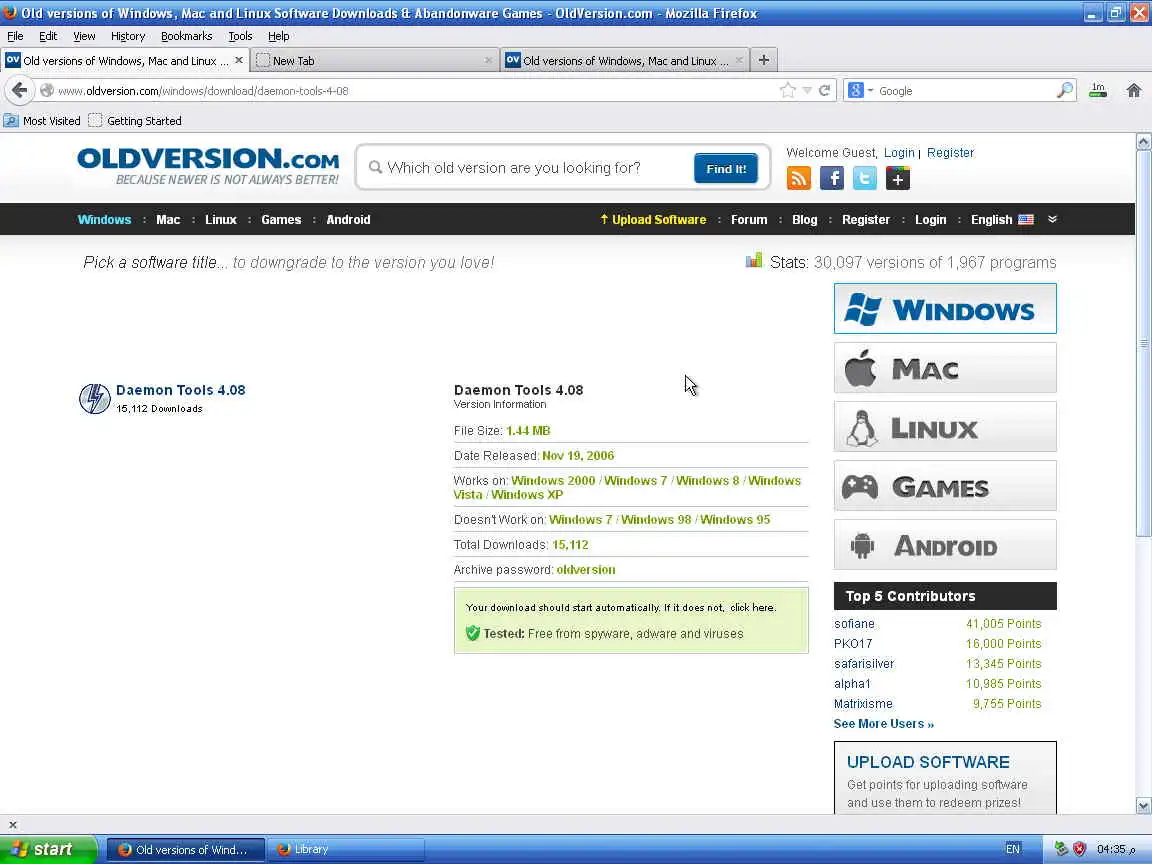Click the large Mac category button

tap(945, 367)
